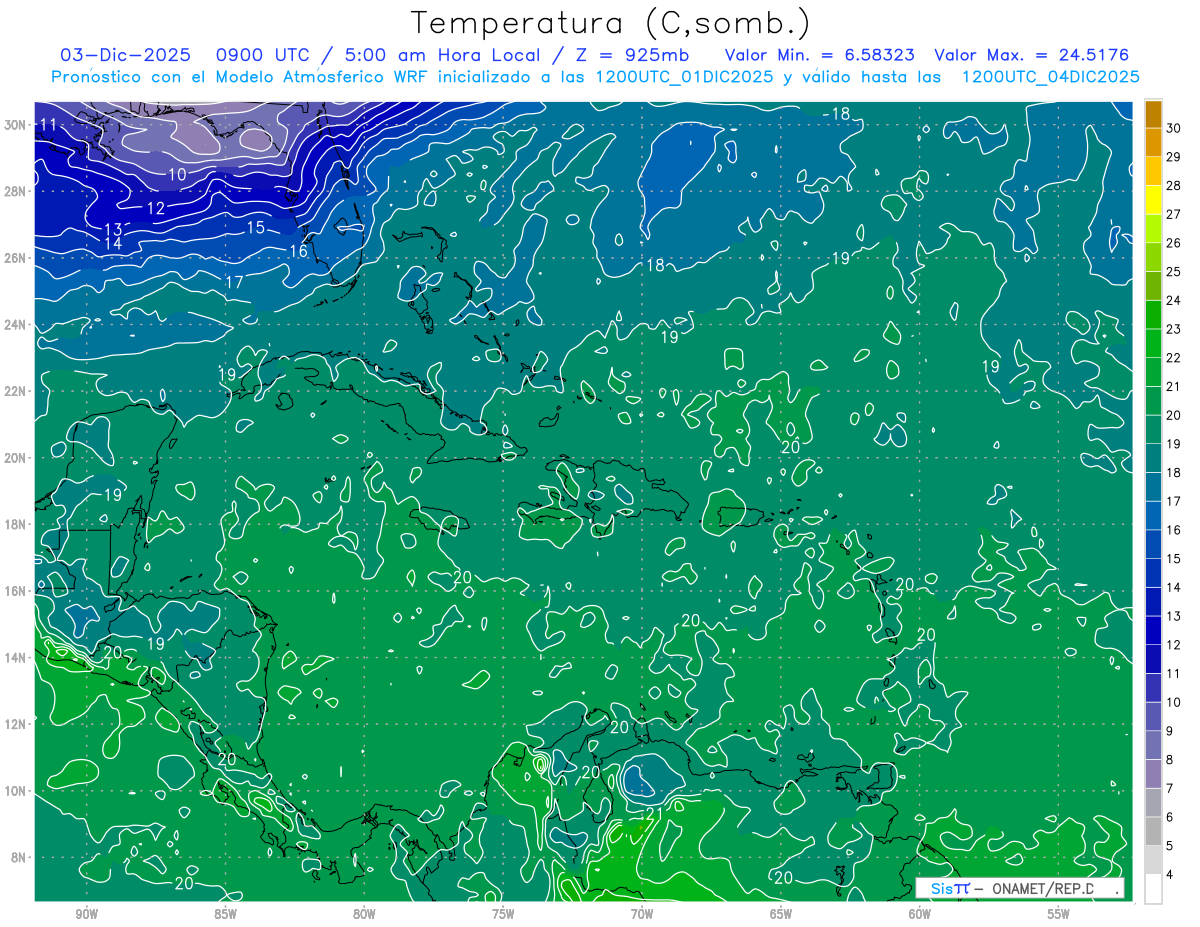The height and width of the screenshot is (927, 1200).
Task: Pick the purple swatch between 8 and 9
Action: 1153,745
